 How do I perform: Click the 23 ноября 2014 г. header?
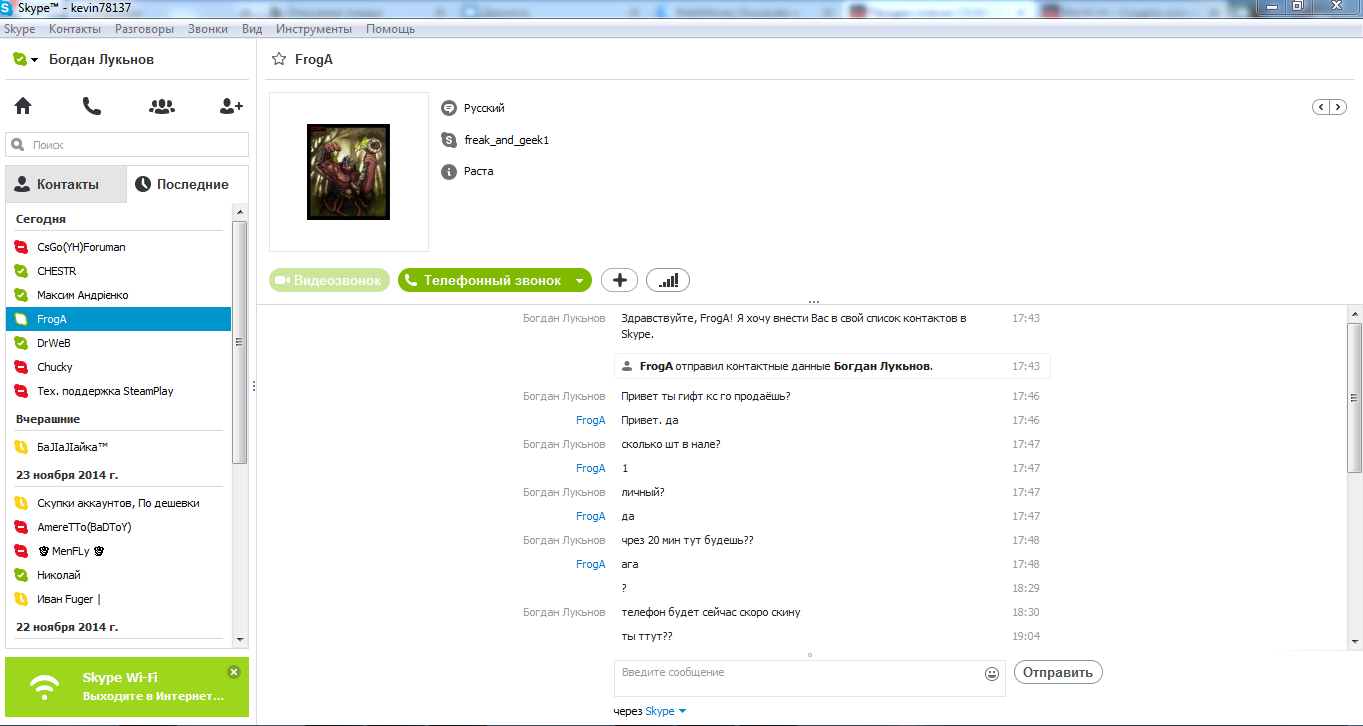pyautogui.click(x=67, y=475)
